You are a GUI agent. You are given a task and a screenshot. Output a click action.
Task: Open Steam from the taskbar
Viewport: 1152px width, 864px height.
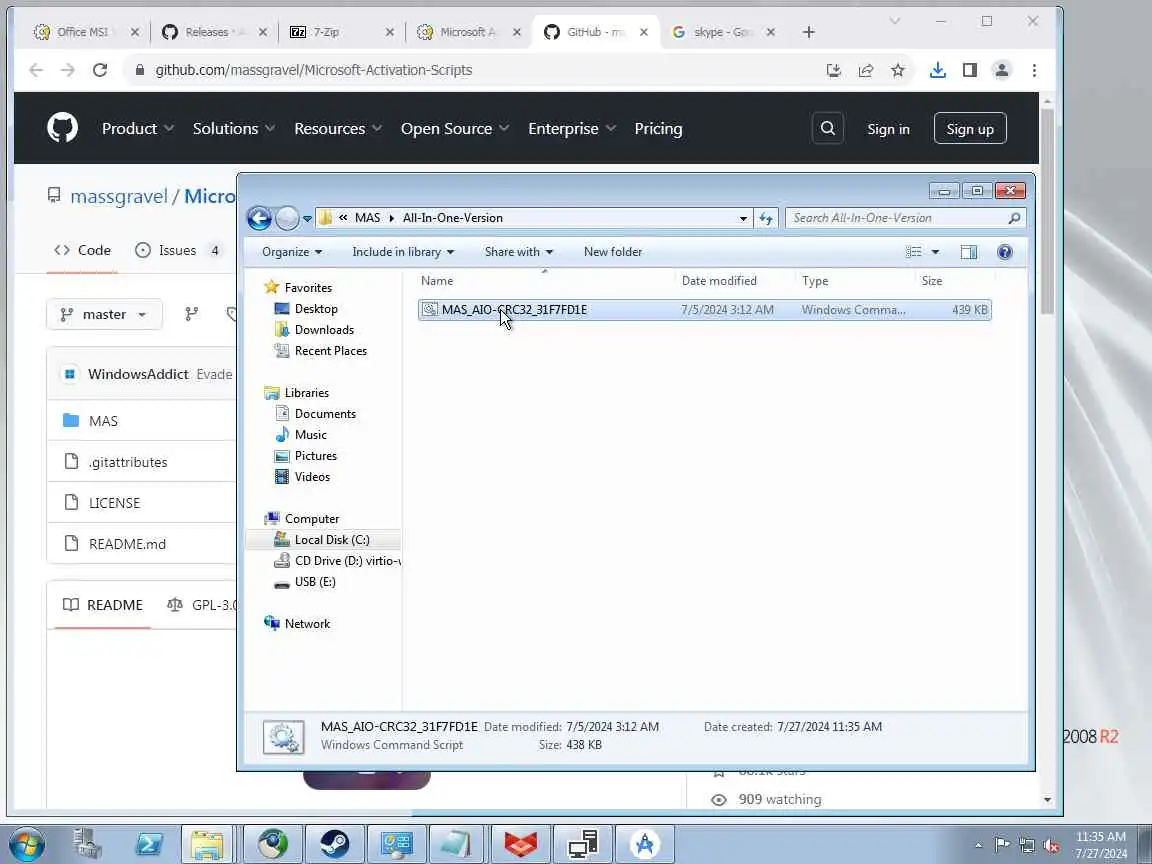click(x=334, y=844)
